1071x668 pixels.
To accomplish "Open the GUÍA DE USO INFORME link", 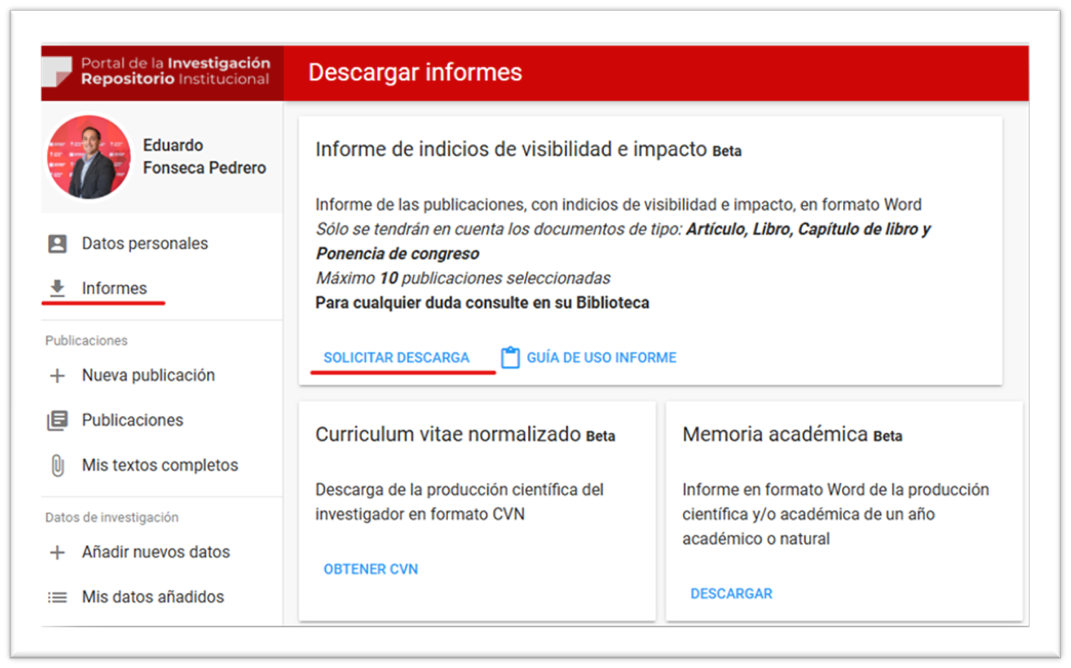I will click(601, 358).
